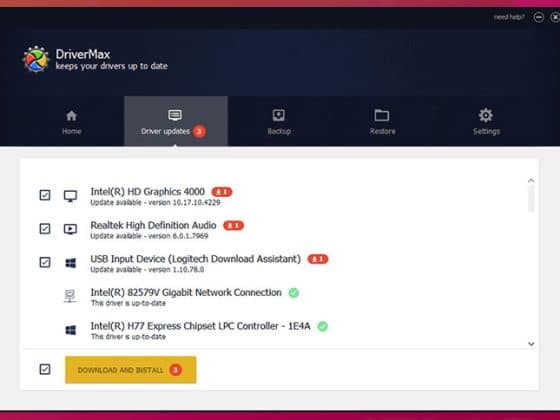
Task: Click the driver list scrollbar thumb
Action: [531, 199]
